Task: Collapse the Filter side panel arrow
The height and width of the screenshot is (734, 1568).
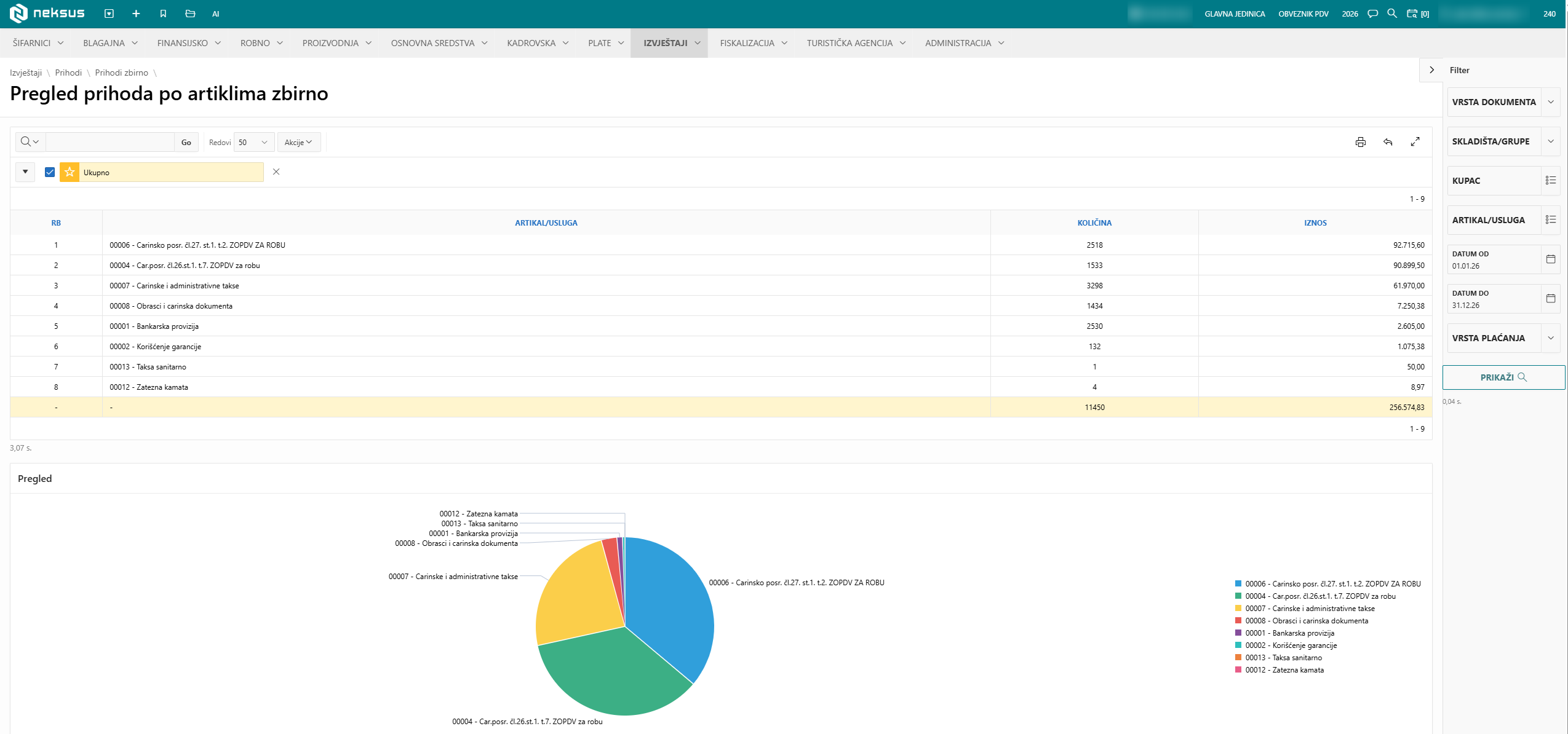Action: pyautogui.click(x=1431, y=70)
